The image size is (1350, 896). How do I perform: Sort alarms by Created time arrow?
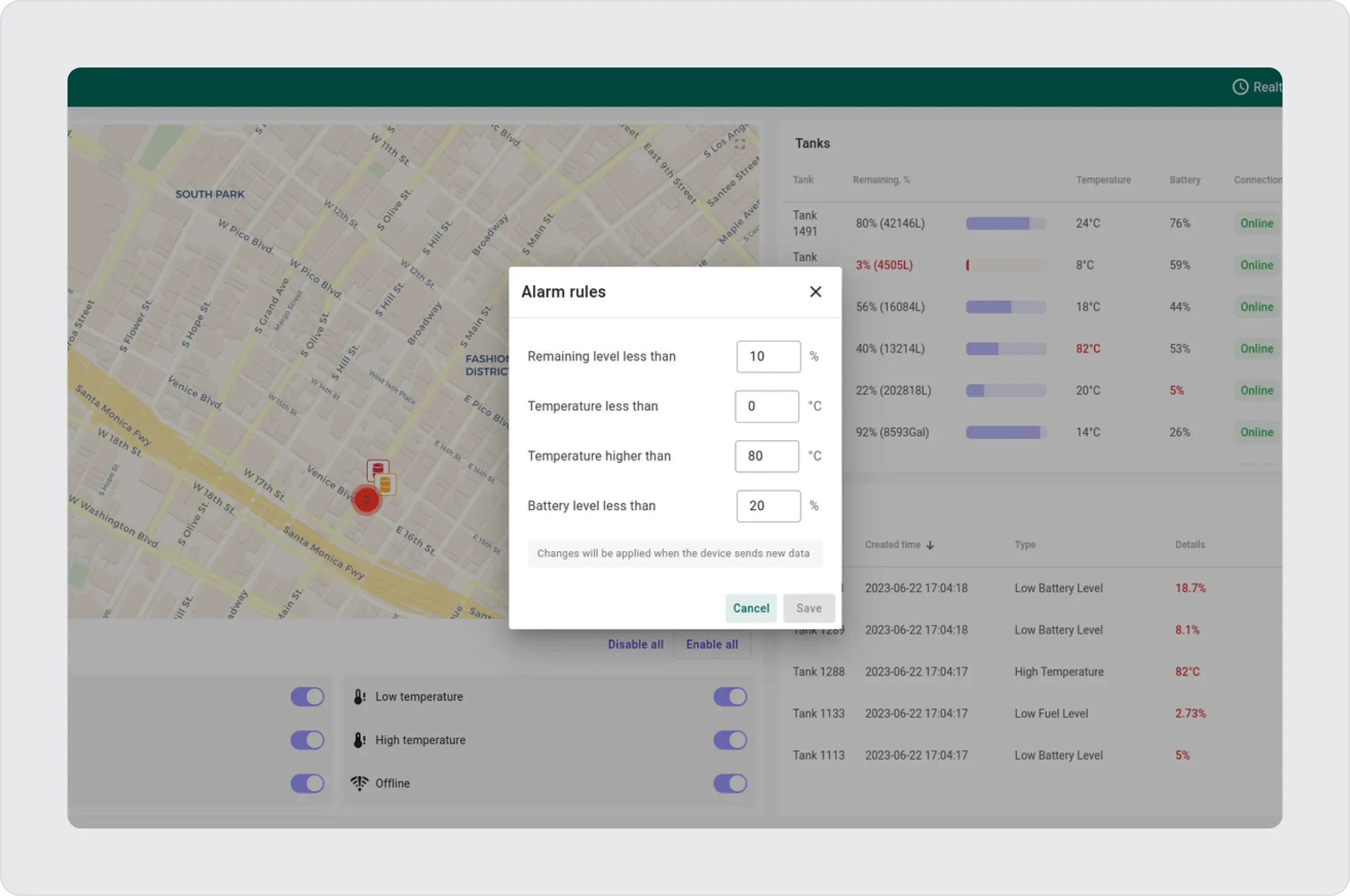[x=930, y=545]
